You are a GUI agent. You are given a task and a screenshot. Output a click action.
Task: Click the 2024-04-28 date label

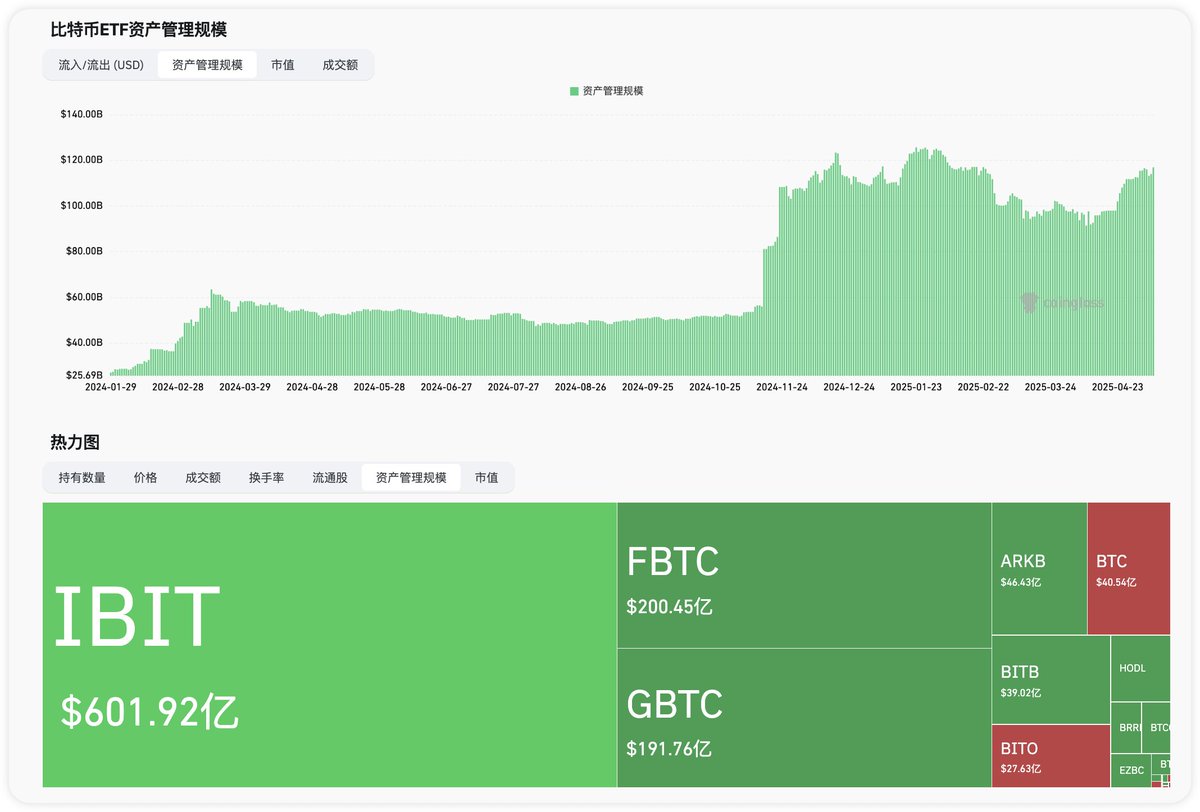tap(312, 386)
